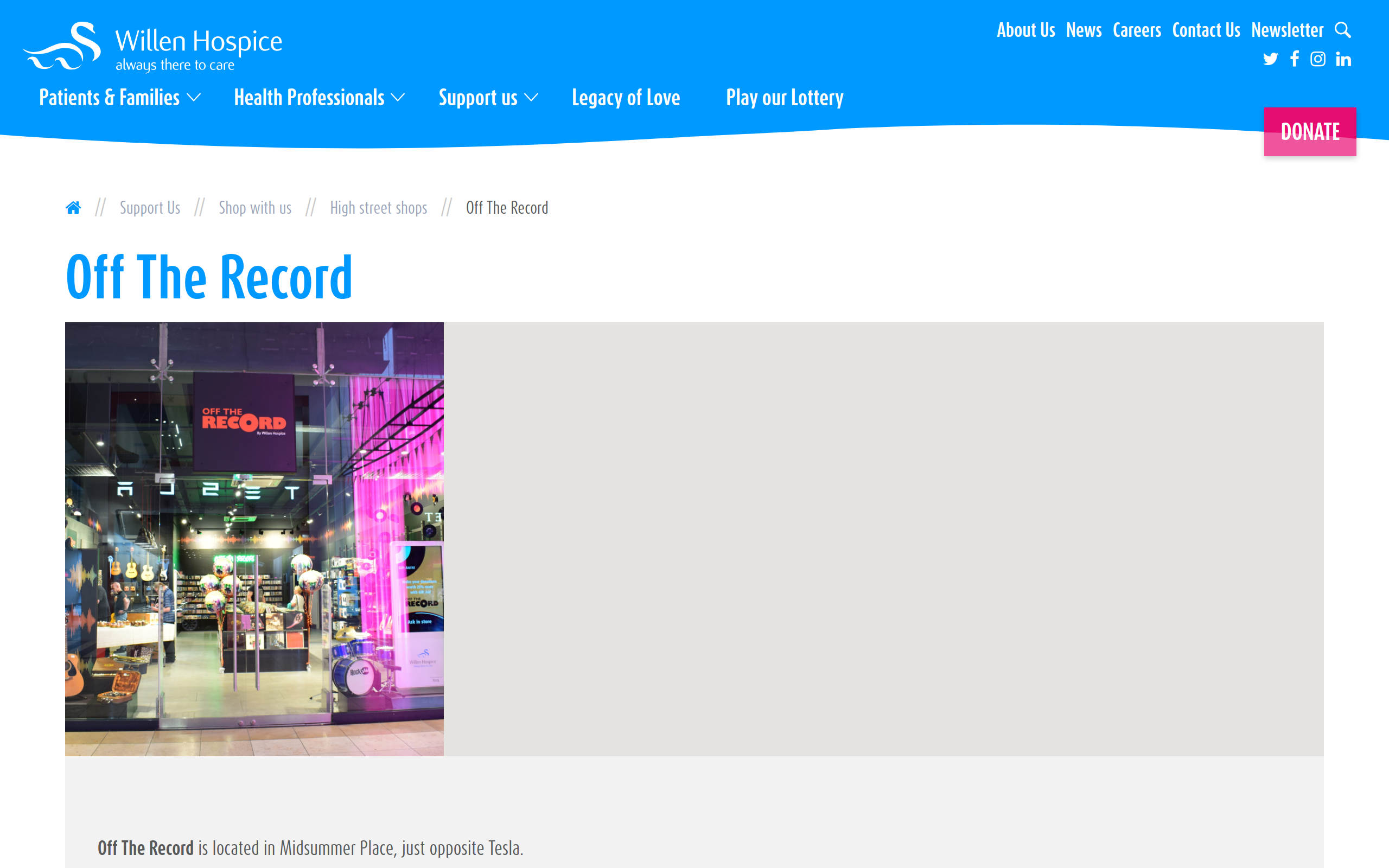Screen dimensions: 1389x868
Task: Click the Off The Record storefront photo
Action: [254, 540]
